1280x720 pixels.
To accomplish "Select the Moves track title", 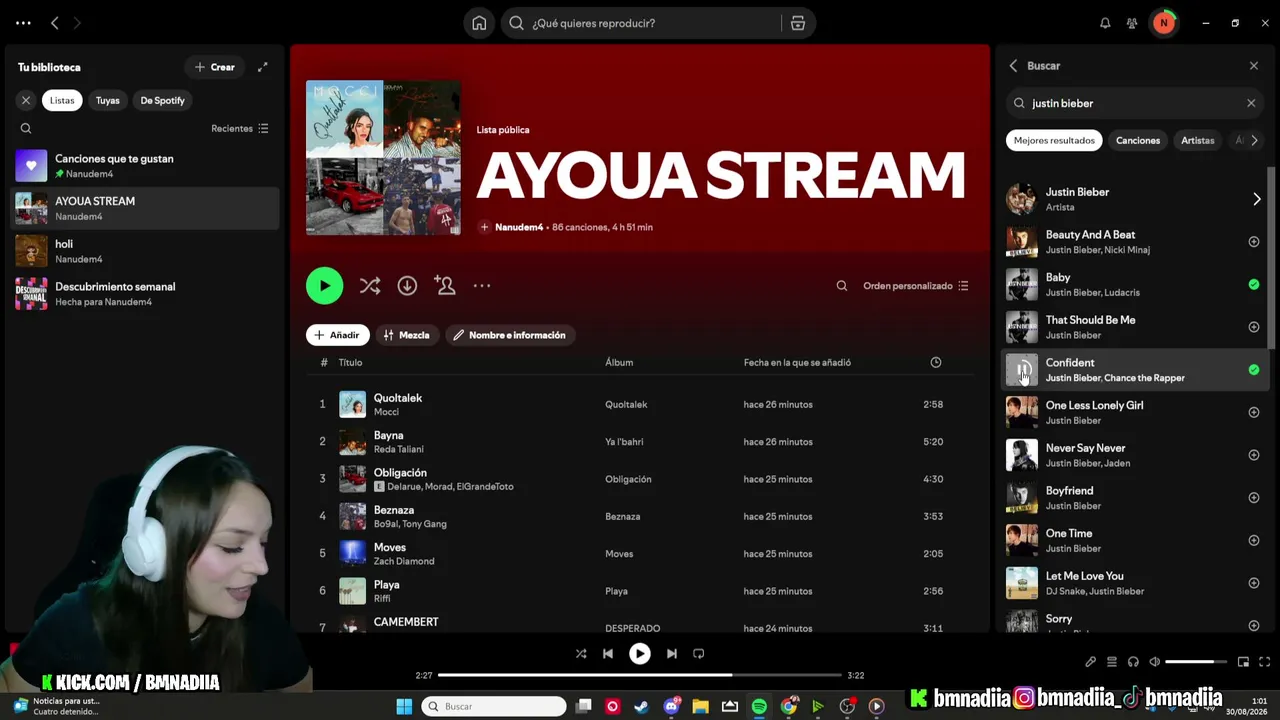I will point(390,547).
